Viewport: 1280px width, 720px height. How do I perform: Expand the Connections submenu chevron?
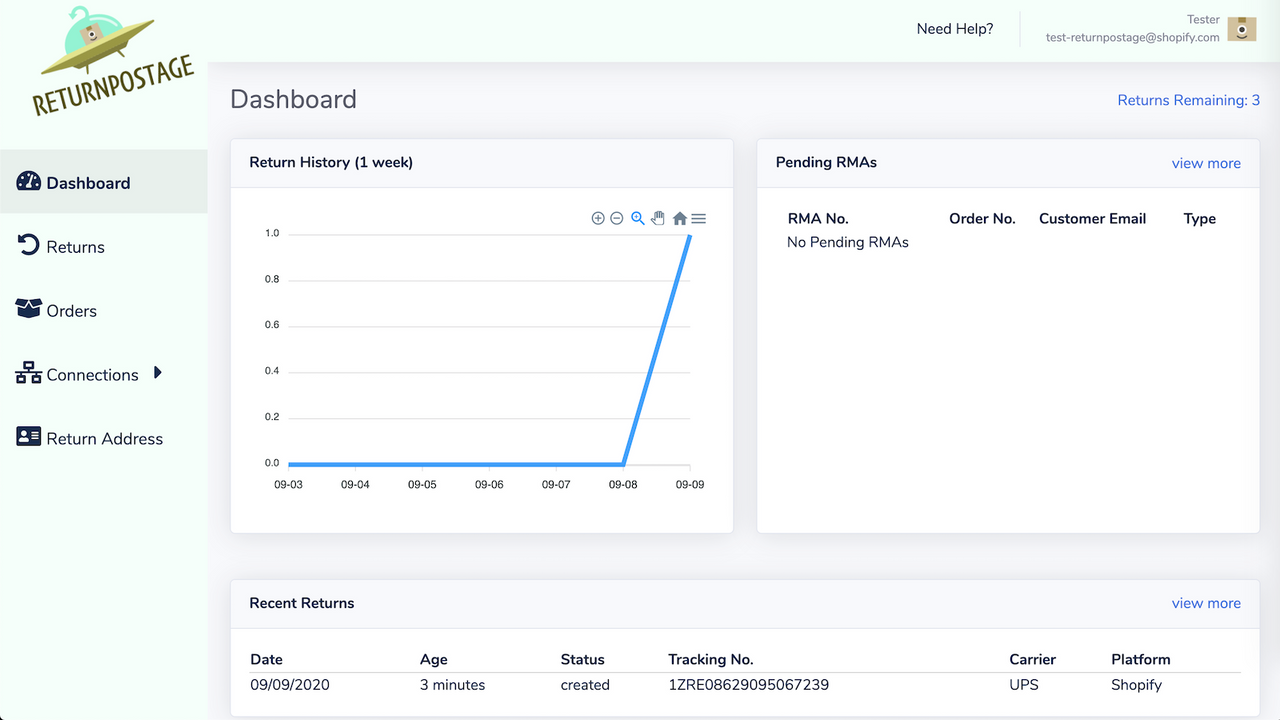pyautogui.click(x=157, y=373)
